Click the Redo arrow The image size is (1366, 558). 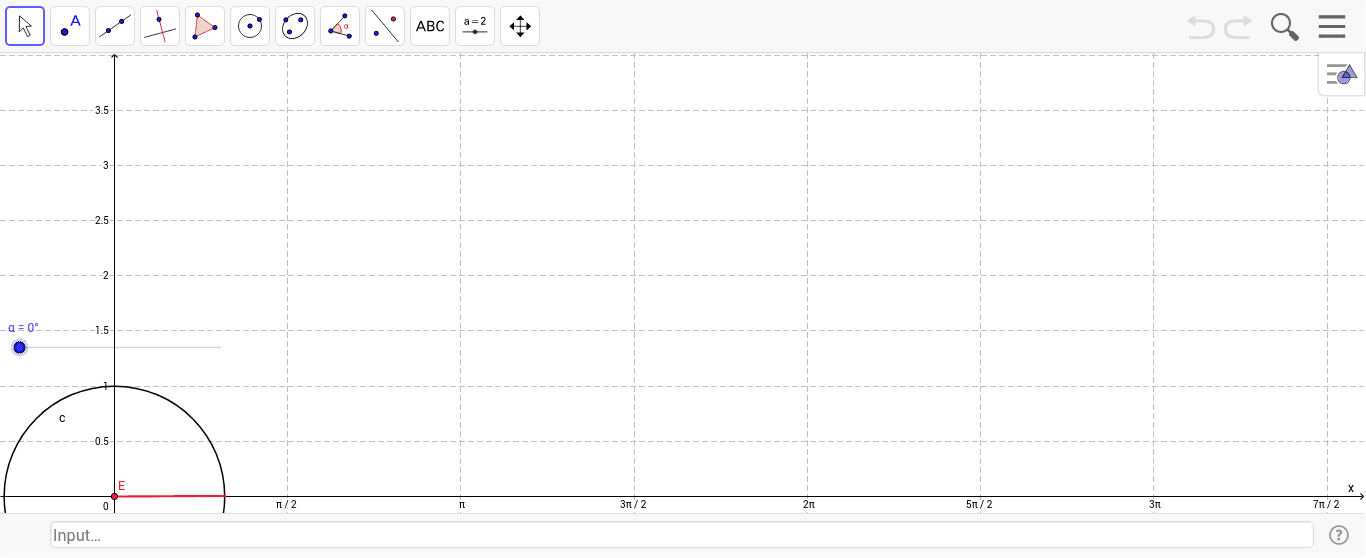[1238, 27]
